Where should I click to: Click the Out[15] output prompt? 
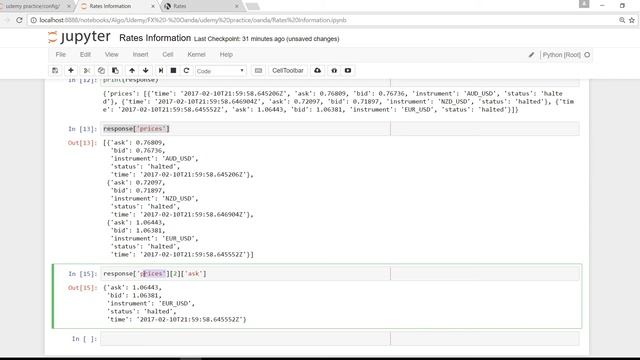click(x=82, y=288)
